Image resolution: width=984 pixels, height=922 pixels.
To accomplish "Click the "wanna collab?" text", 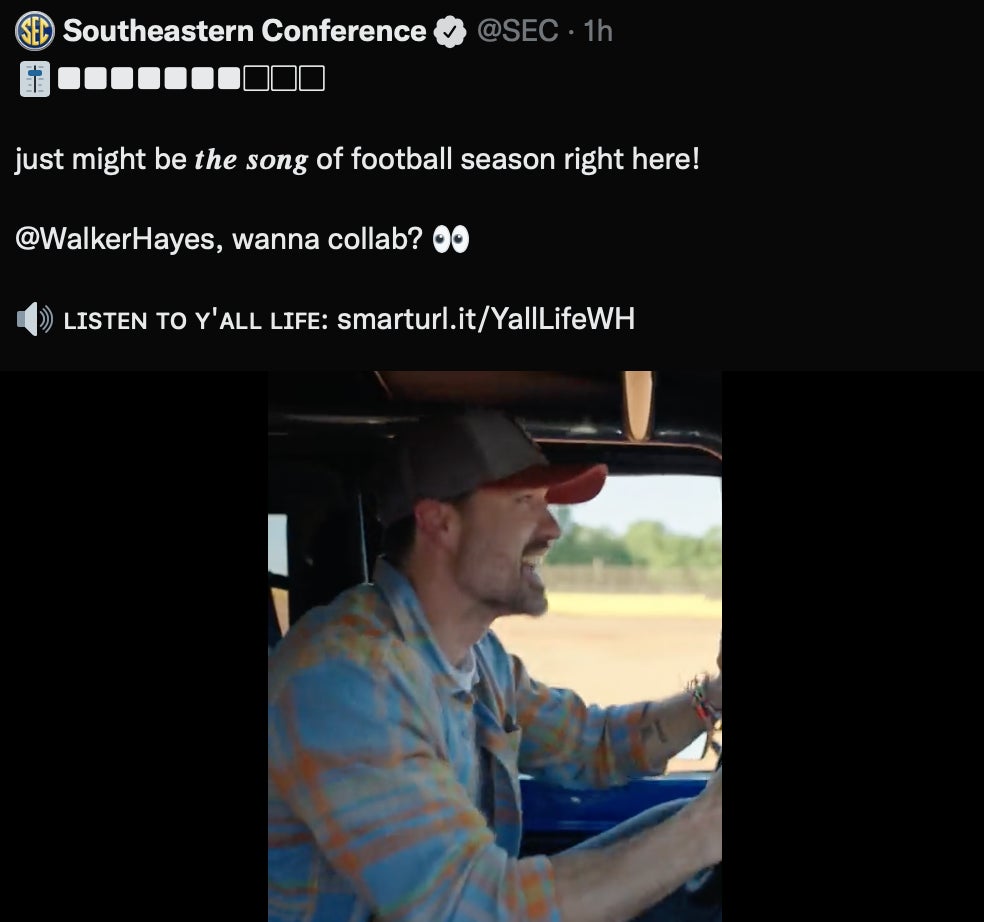I will [327, 240].
